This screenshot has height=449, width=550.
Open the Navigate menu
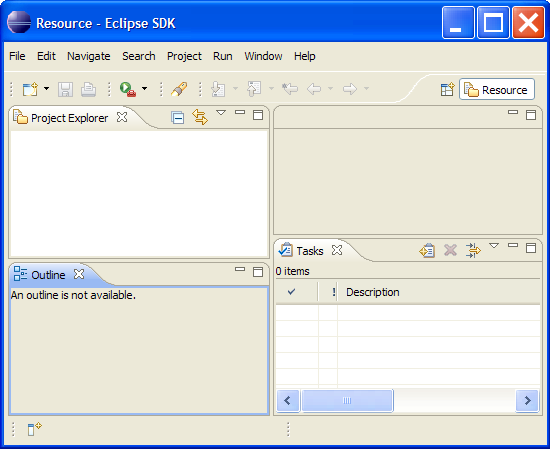(x=89, y=56)
